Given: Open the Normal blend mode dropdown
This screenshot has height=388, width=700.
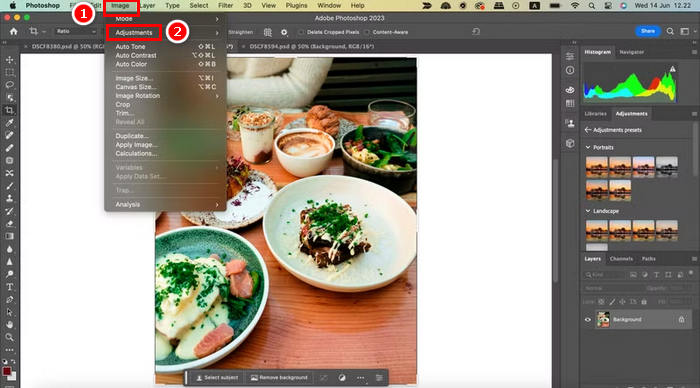Looking at the screenshot, I should tap(612, 288).
